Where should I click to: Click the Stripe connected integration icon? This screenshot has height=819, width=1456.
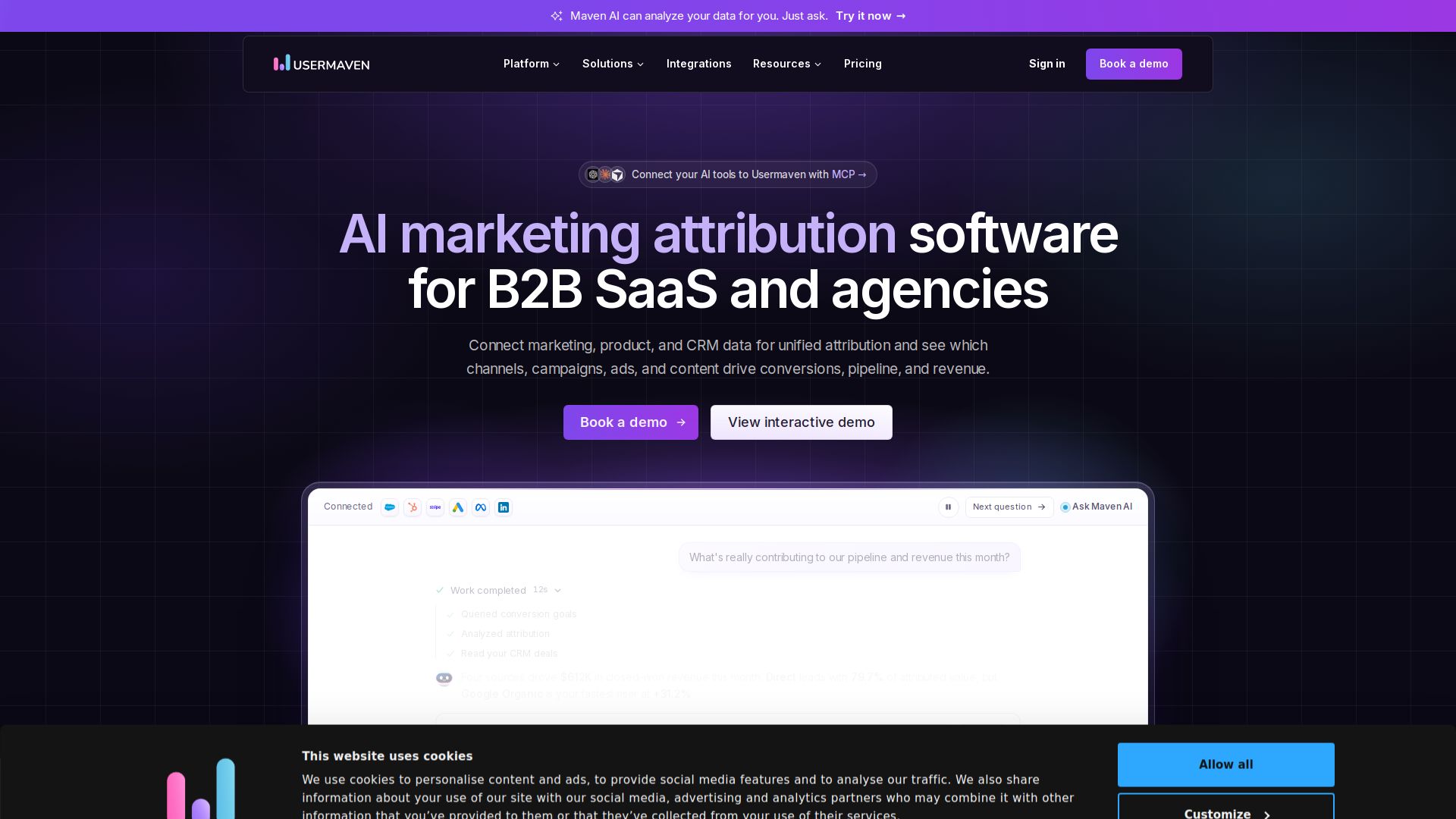435,507
